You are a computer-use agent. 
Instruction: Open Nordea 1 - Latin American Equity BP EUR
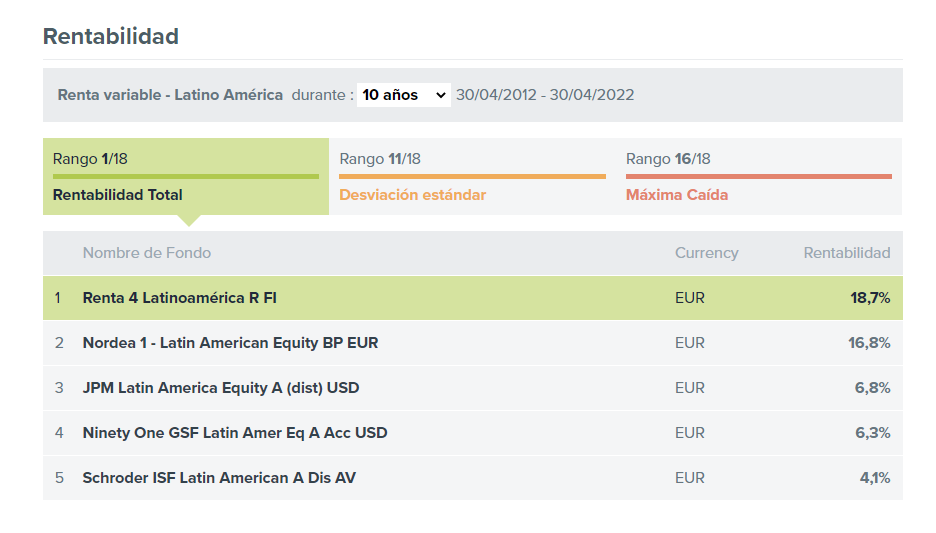230,343
